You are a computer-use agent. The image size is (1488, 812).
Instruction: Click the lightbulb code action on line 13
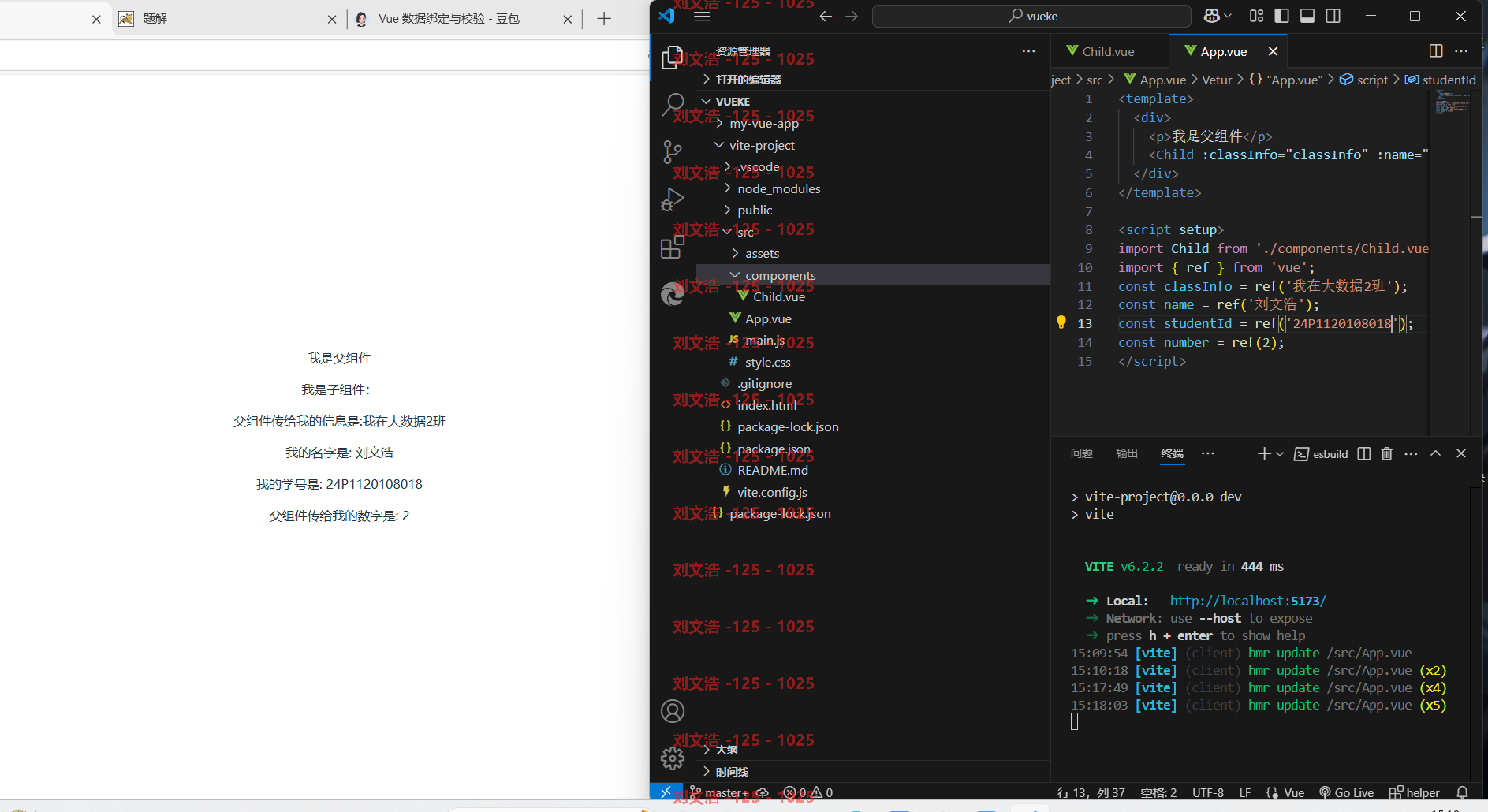click(x=1061, y=322)
